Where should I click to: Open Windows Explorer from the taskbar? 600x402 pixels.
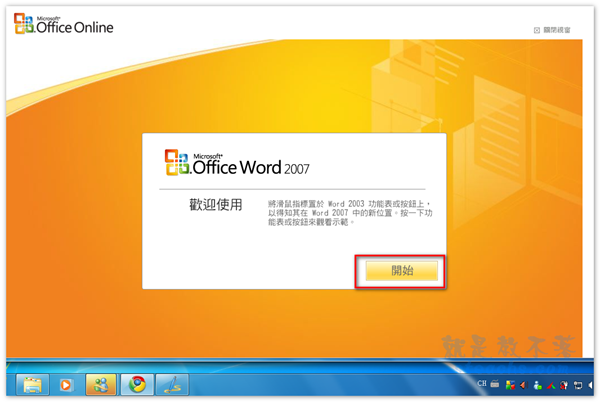pos(33,384)
